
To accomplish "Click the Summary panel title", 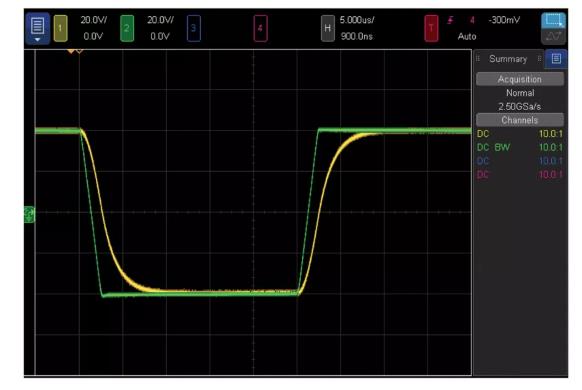I will tap(508, 59).
